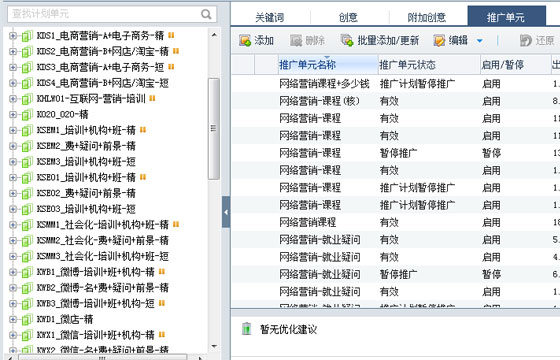The width and height of the screenshot is (560, 360).
Task: Click the 编辑 pencil icon
Action: pos(439,40)
